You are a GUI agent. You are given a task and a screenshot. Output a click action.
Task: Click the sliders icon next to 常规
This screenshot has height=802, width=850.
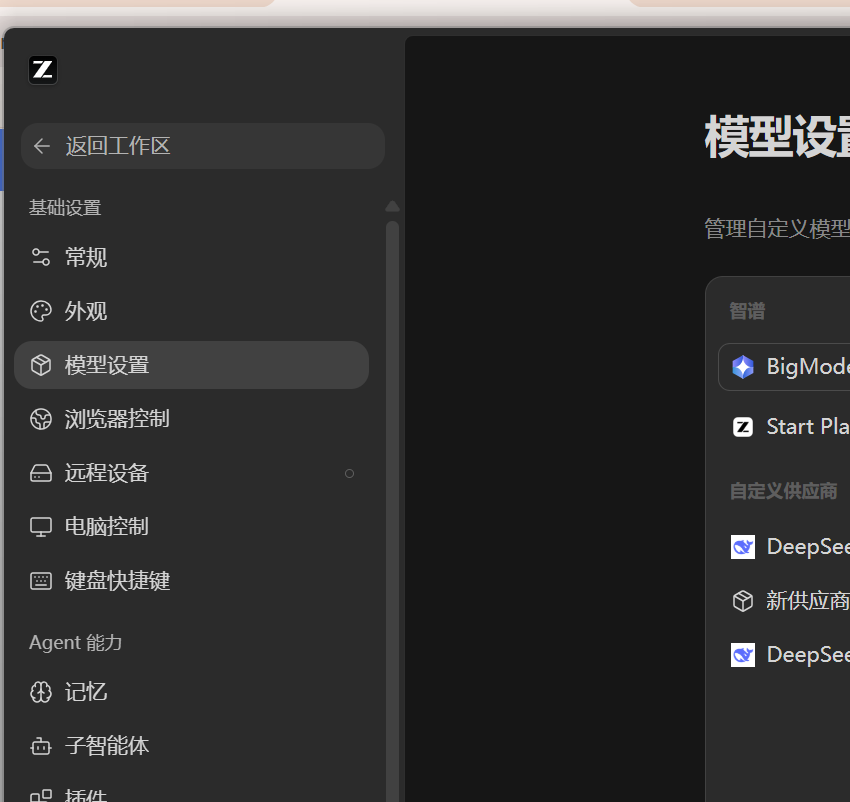41,257
